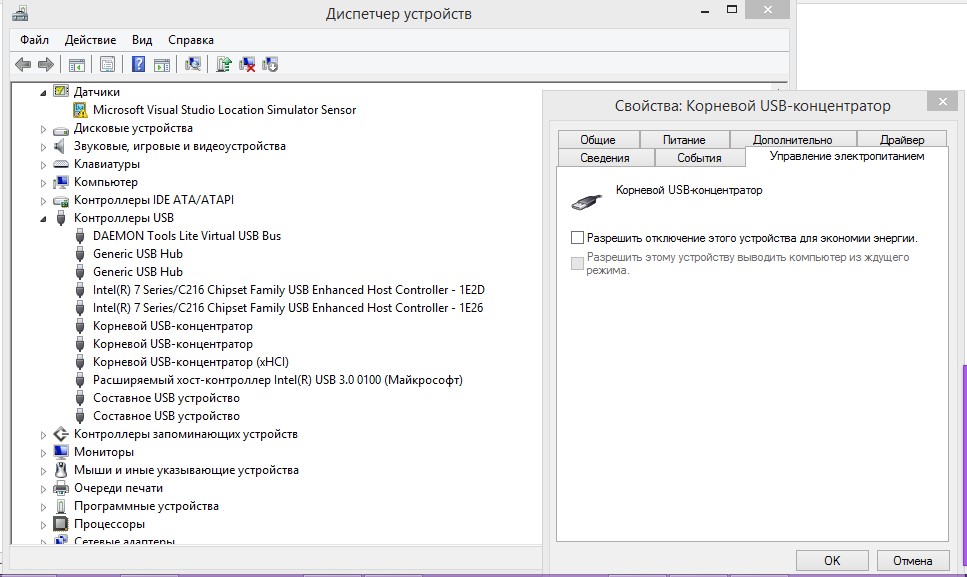This screenshot has height=577, width=967.
Task: Expand the Очереди печати node
Action: (x=43, y=488)
